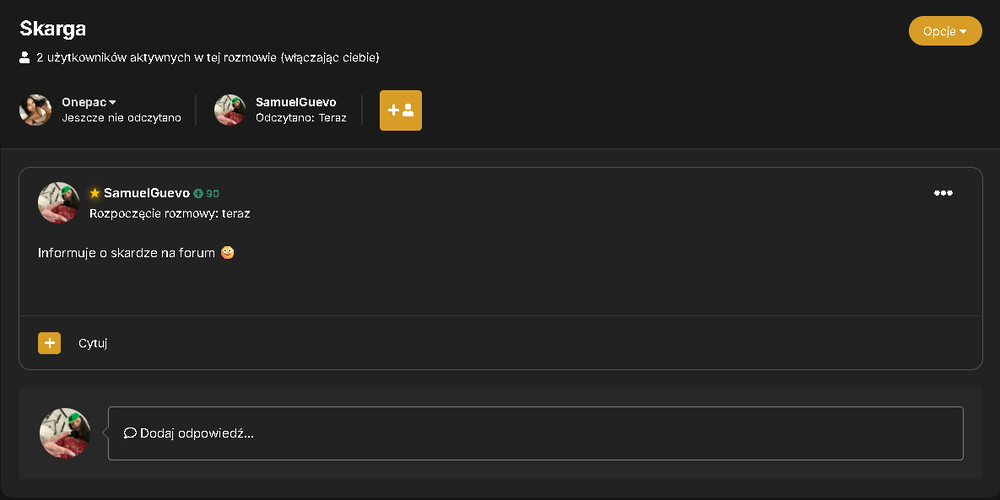1000x500 pixels.
Task: Click the yellow star icon beside the author
Action: click(95, 193)
